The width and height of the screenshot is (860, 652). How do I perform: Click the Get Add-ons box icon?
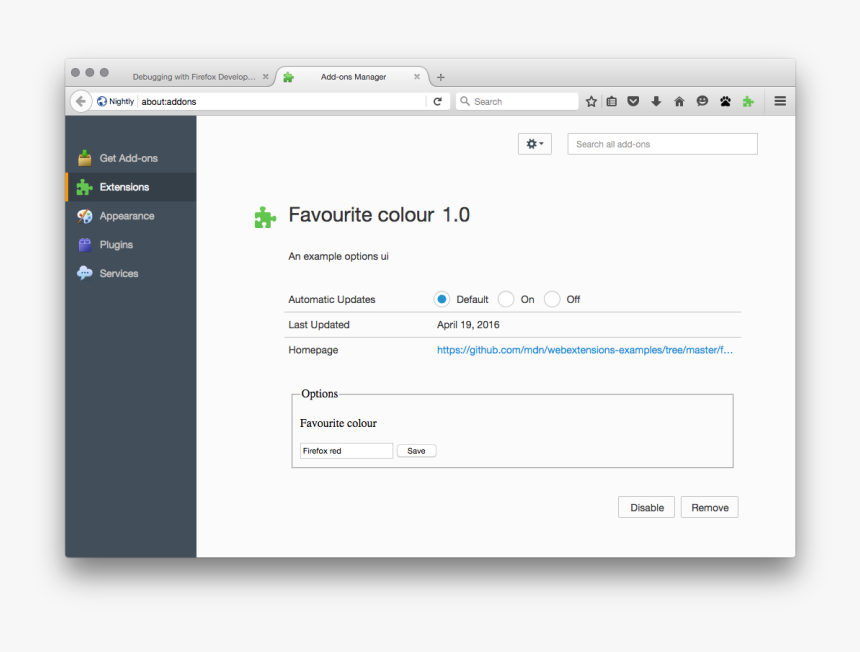pyautogui.click(x=84, y=158)
